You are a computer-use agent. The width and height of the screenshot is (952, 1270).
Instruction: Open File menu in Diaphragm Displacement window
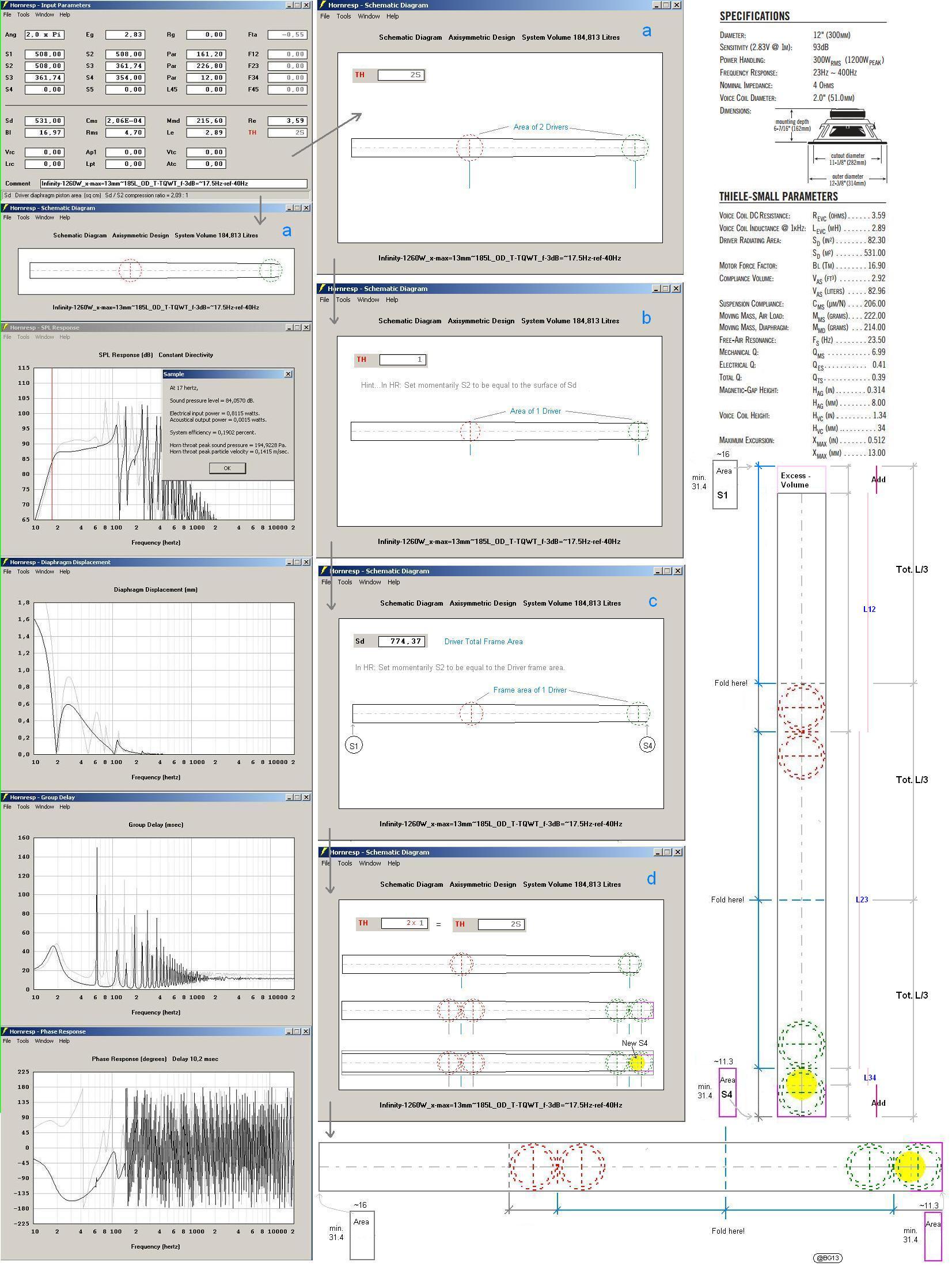[7, 572]
